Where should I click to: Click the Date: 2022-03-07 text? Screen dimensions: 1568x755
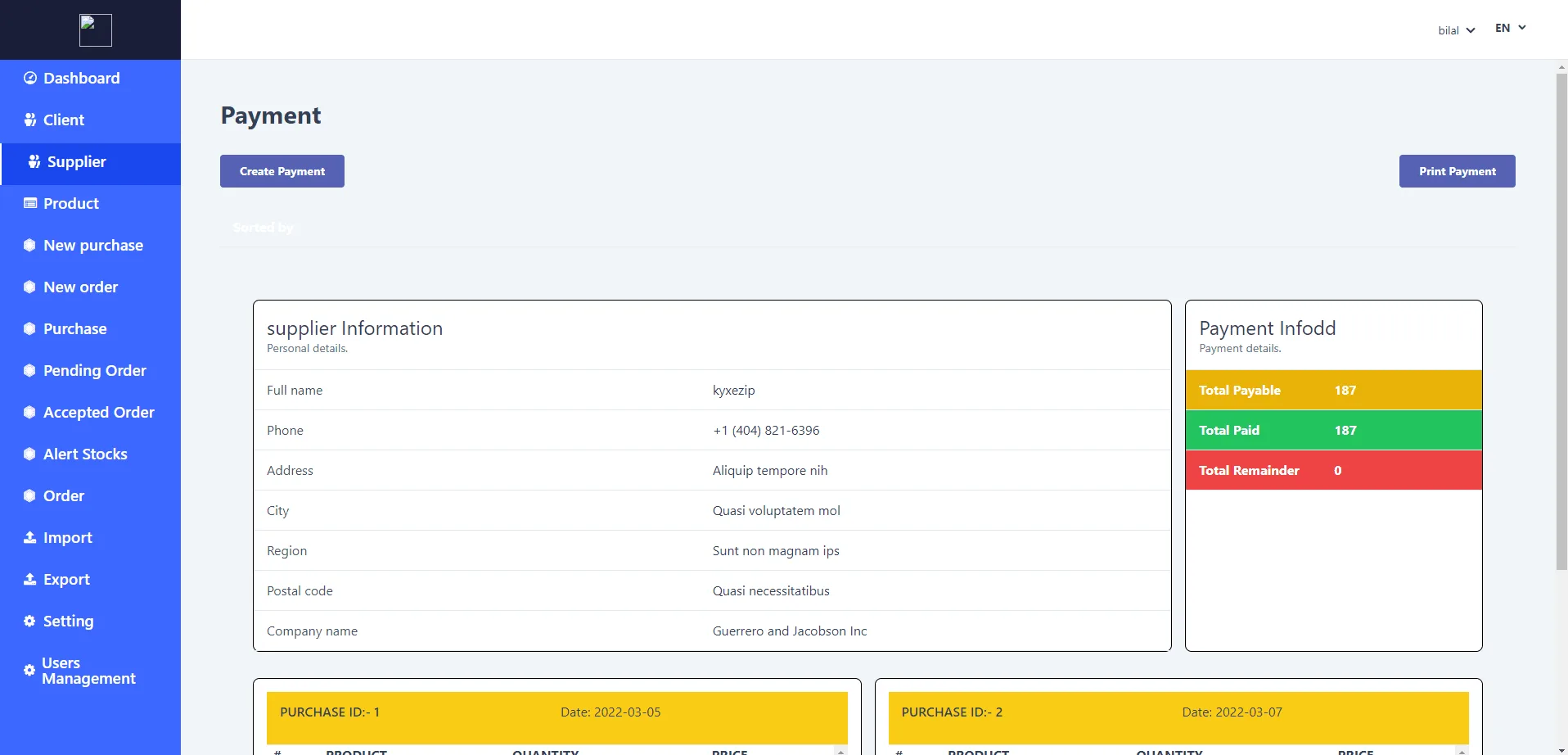click(1232, 712)
